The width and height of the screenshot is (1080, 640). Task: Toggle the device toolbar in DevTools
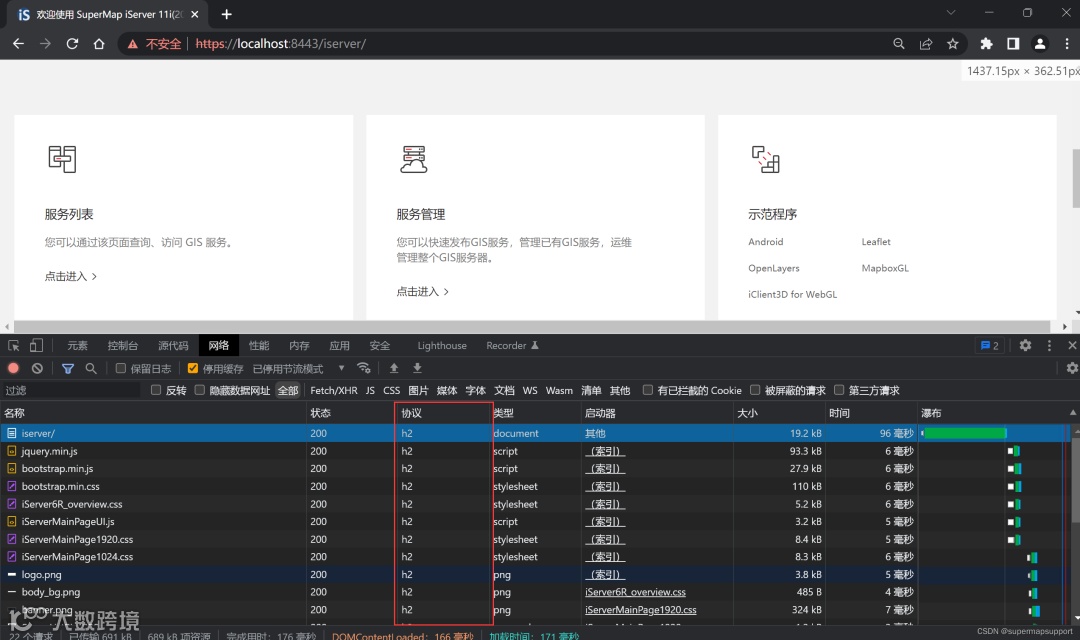(x=36, y=345)
